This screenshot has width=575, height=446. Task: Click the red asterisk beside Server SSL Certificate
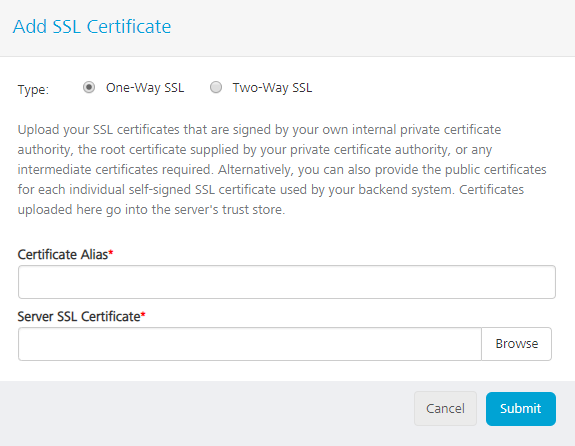click(143, 315)
